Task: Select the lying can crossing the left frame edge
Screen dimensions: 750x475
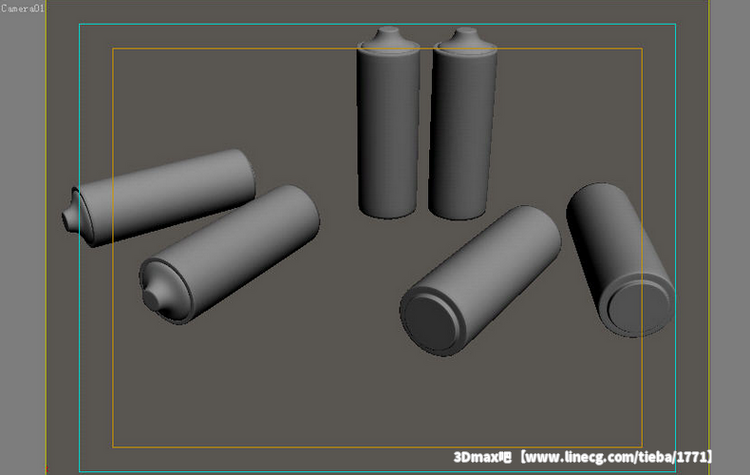Action: coord(159,198)
